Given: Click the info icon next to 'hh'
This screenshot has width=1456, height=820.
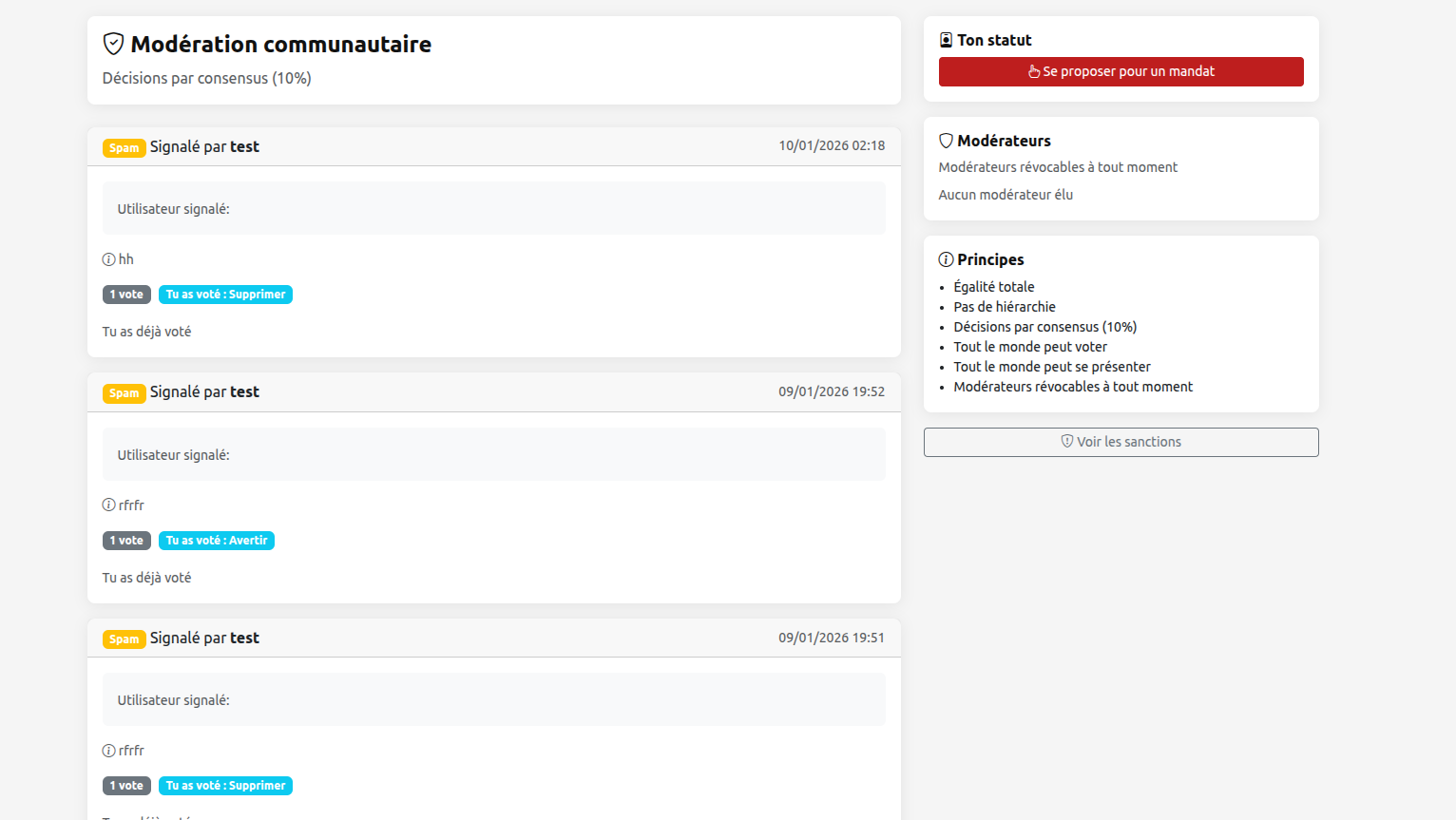Looking at the screenshot, I should point(108,259).
